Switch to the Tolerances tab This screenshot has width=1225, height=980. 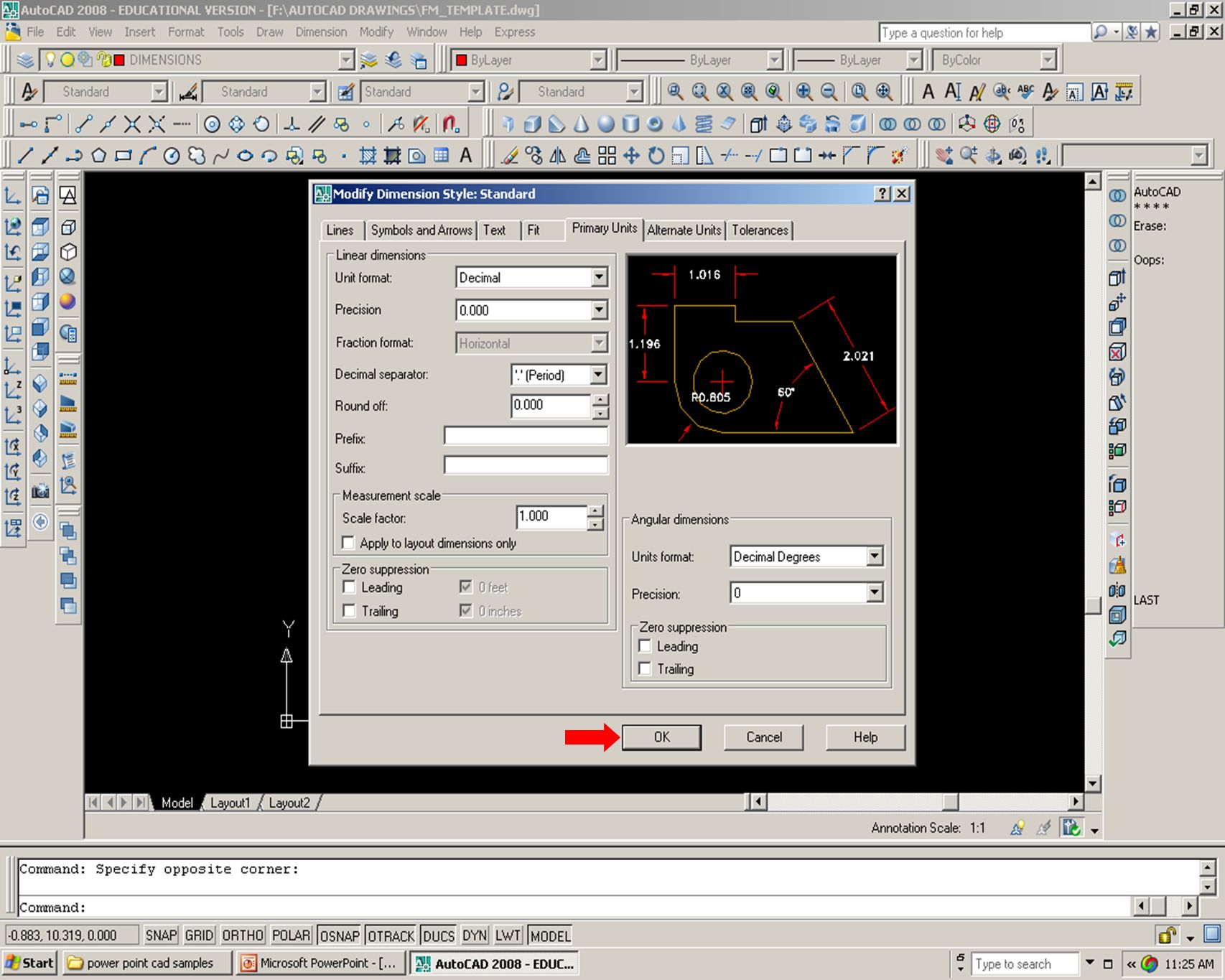point(760,230)
